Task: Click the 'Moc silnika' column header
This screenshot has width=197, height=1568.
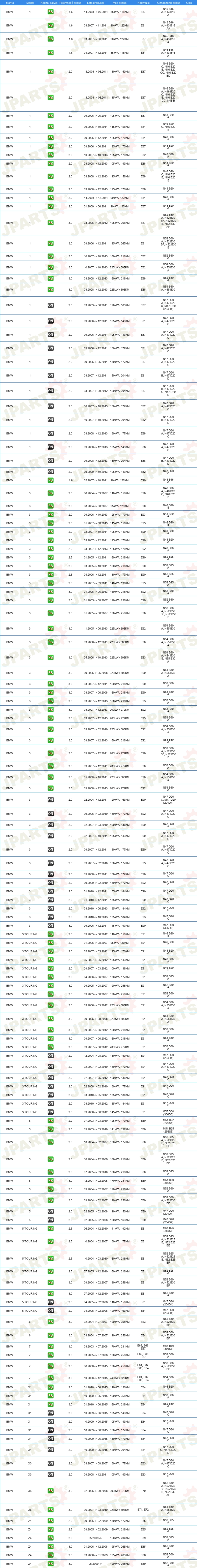Action: point(120,3)
